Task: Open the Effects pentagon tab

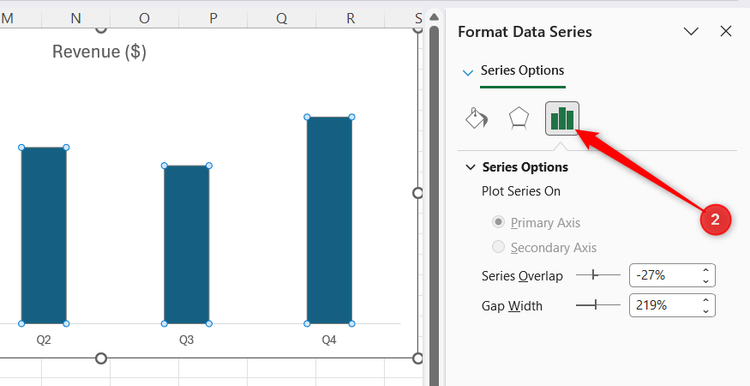Action: pos(519,118)
